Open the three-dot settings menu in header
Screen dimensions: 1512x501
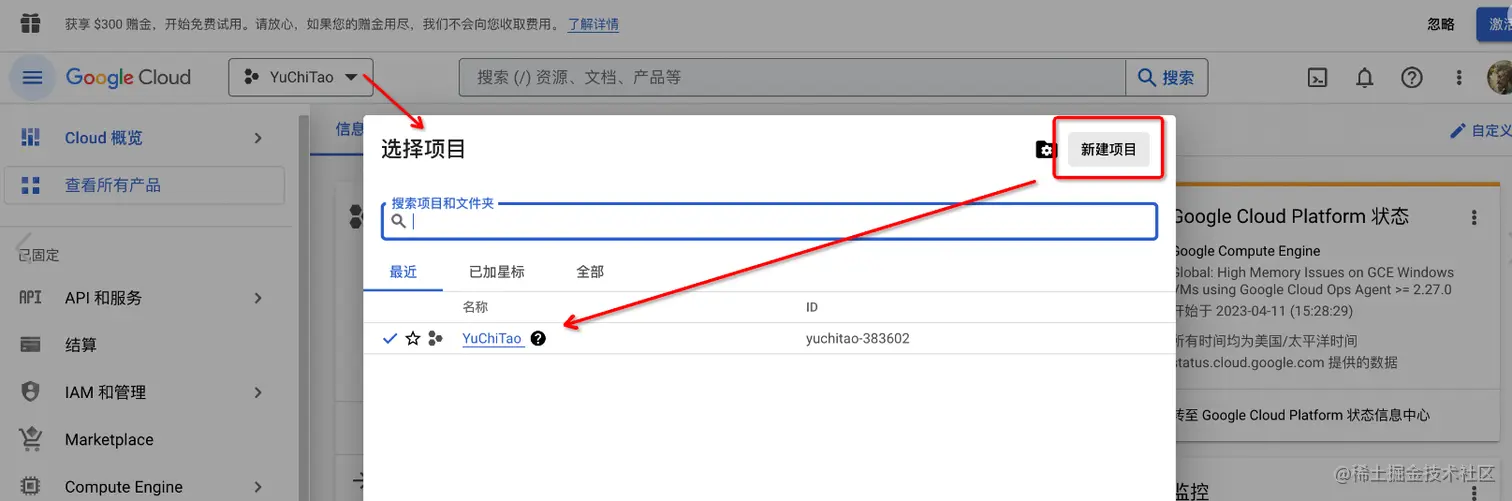[1459, 77]
